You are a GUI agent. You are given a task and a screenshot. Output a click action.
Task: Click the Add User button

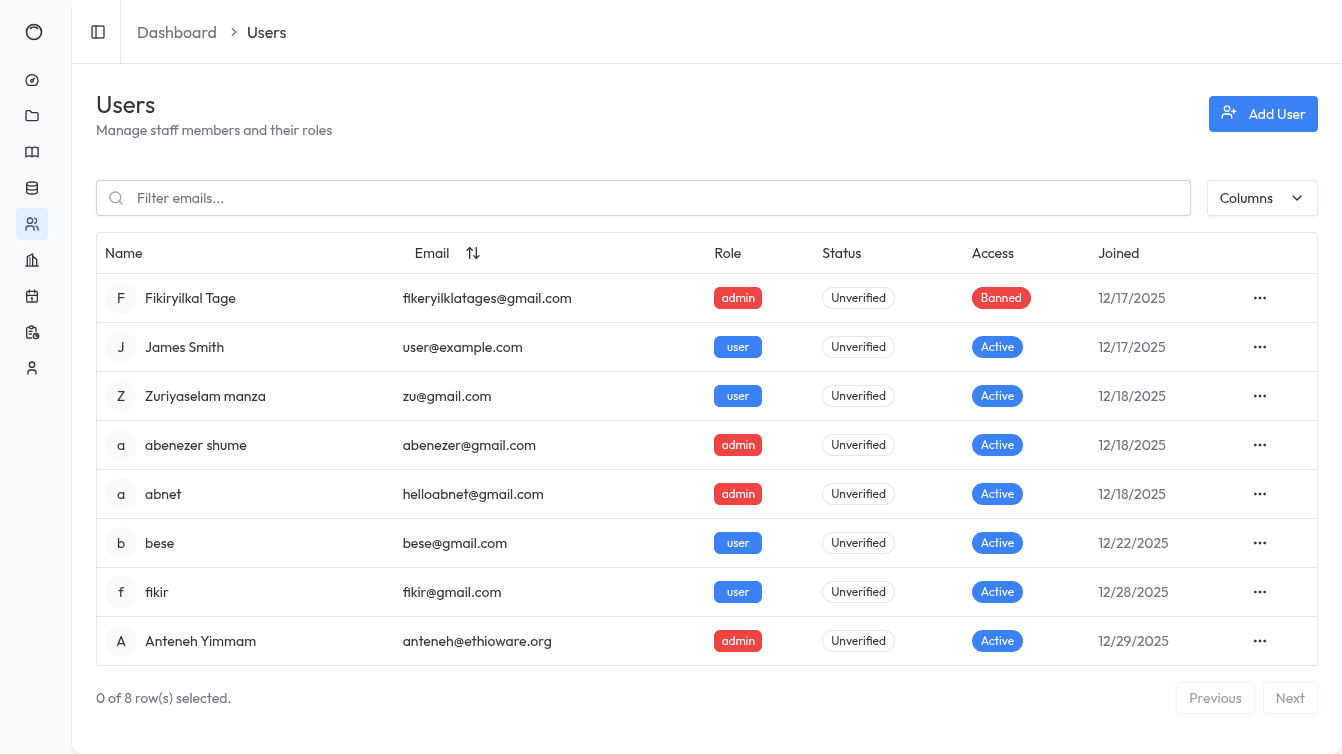pos(1263,114)
